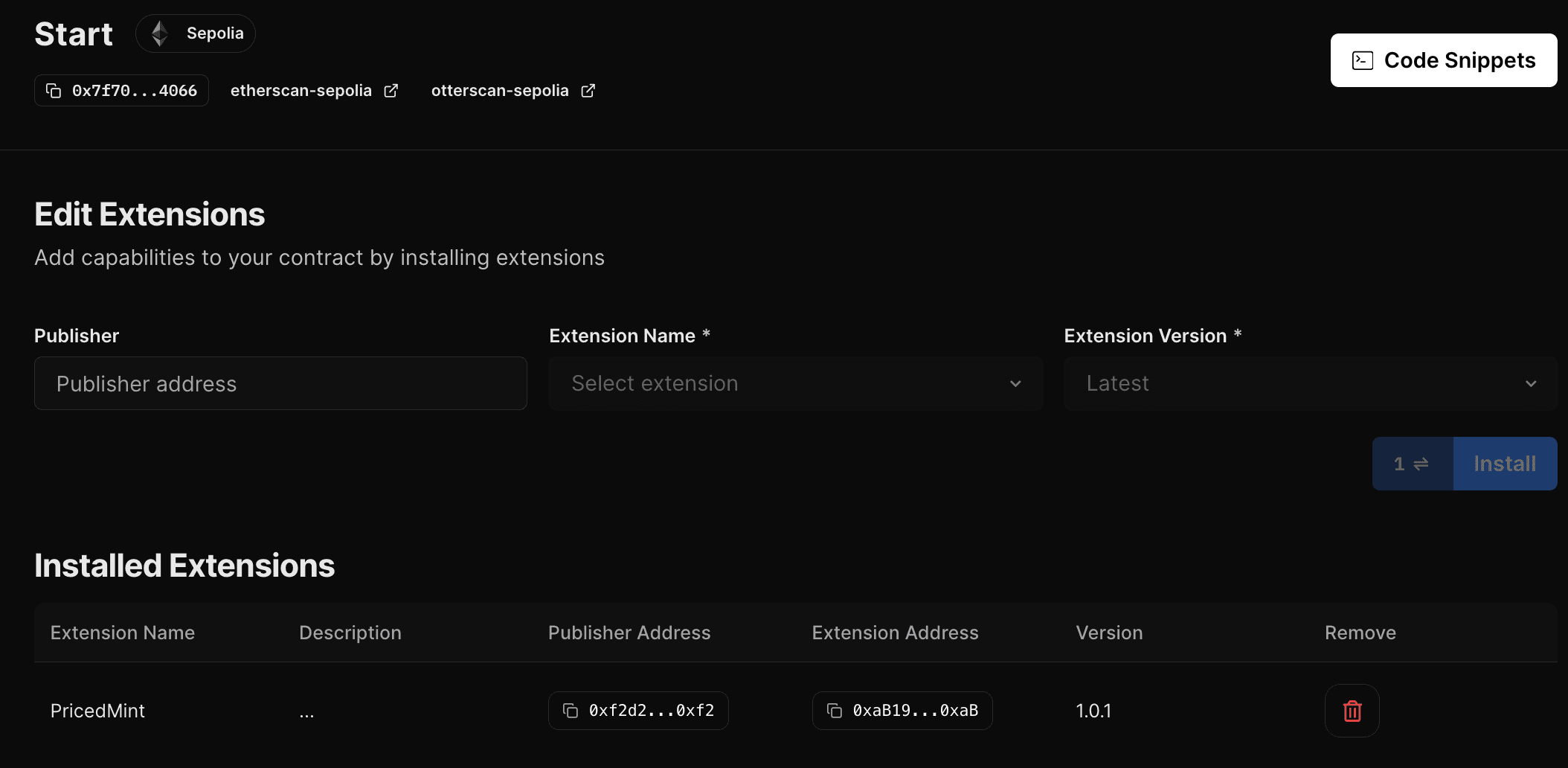Click the chevron arrow in Extension Name field
Screen dimensions: 1568x768
coord(1015,384)
